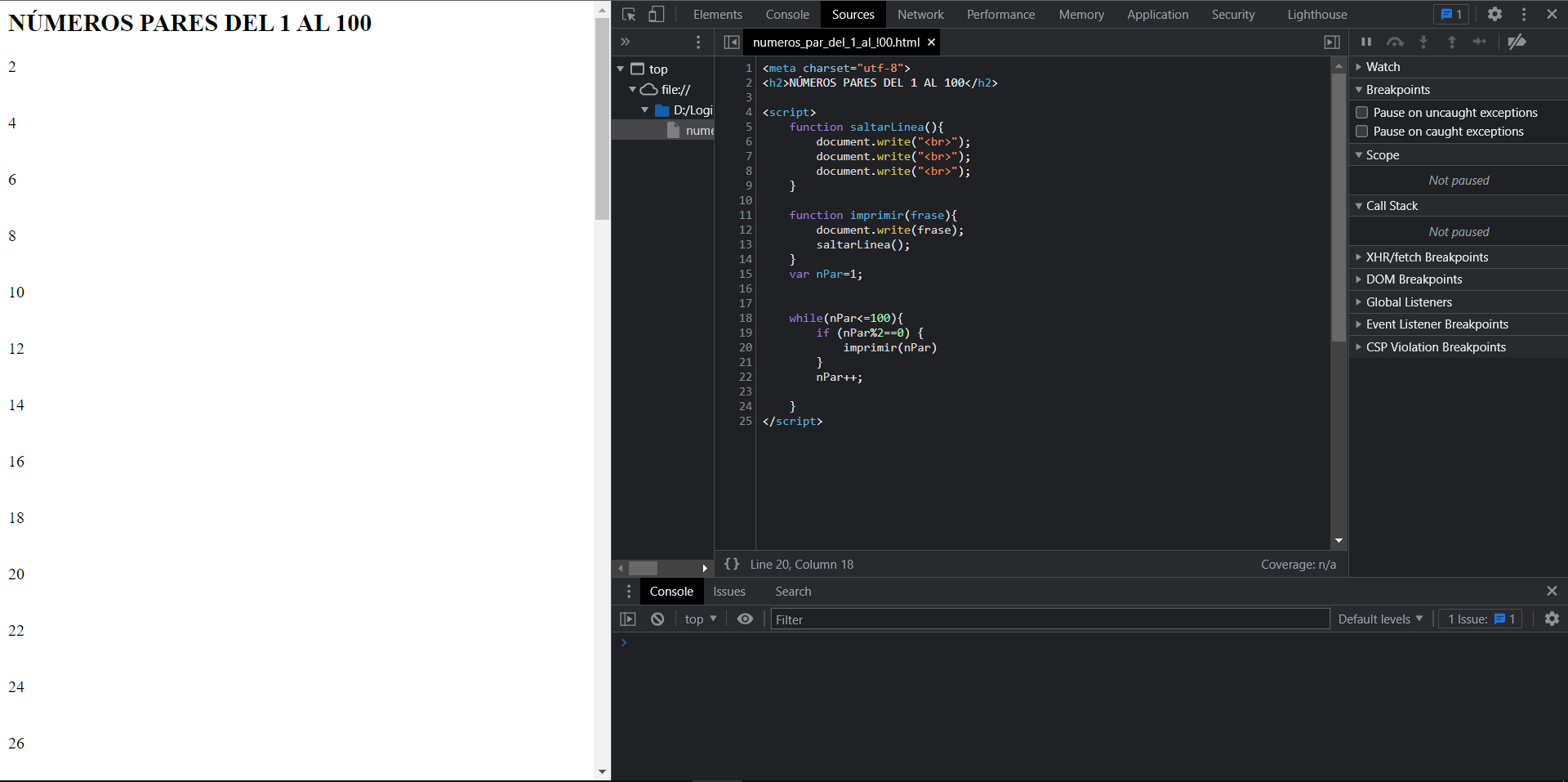Click the 'Coverage: n/a' status text
Viewport: 1568px width, 782px height.
click(x=1298, y=564)
